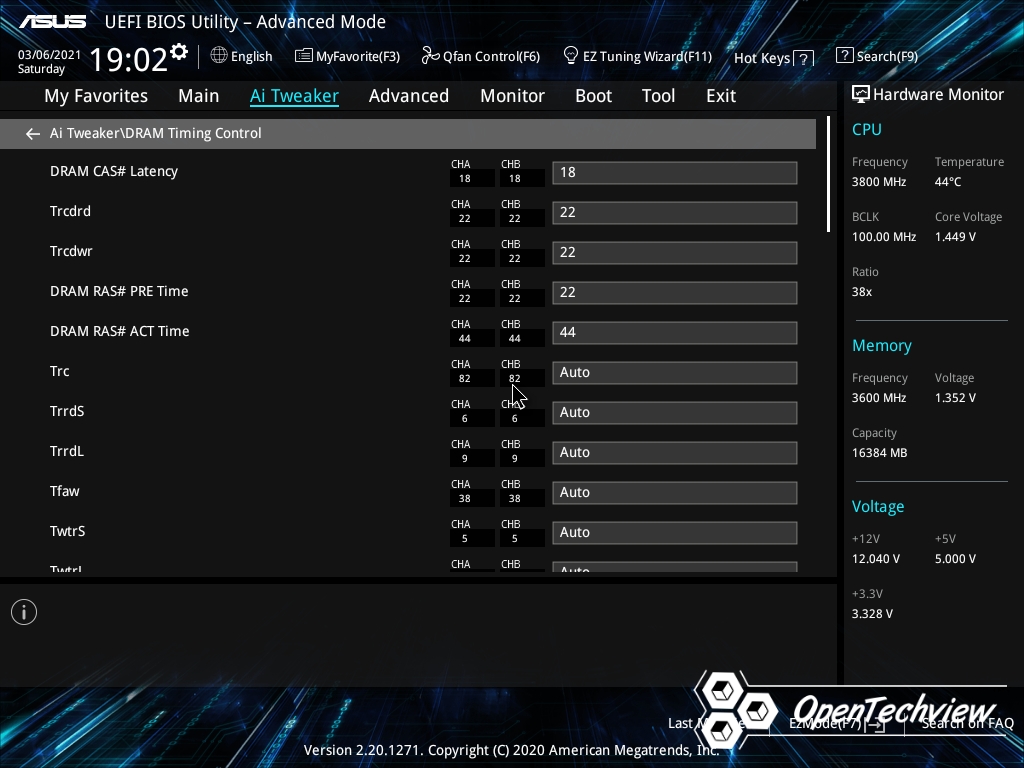Edit the DRAM CAS# Latency value field
The height and width of the screenshot is (768, 1024).
675,172
